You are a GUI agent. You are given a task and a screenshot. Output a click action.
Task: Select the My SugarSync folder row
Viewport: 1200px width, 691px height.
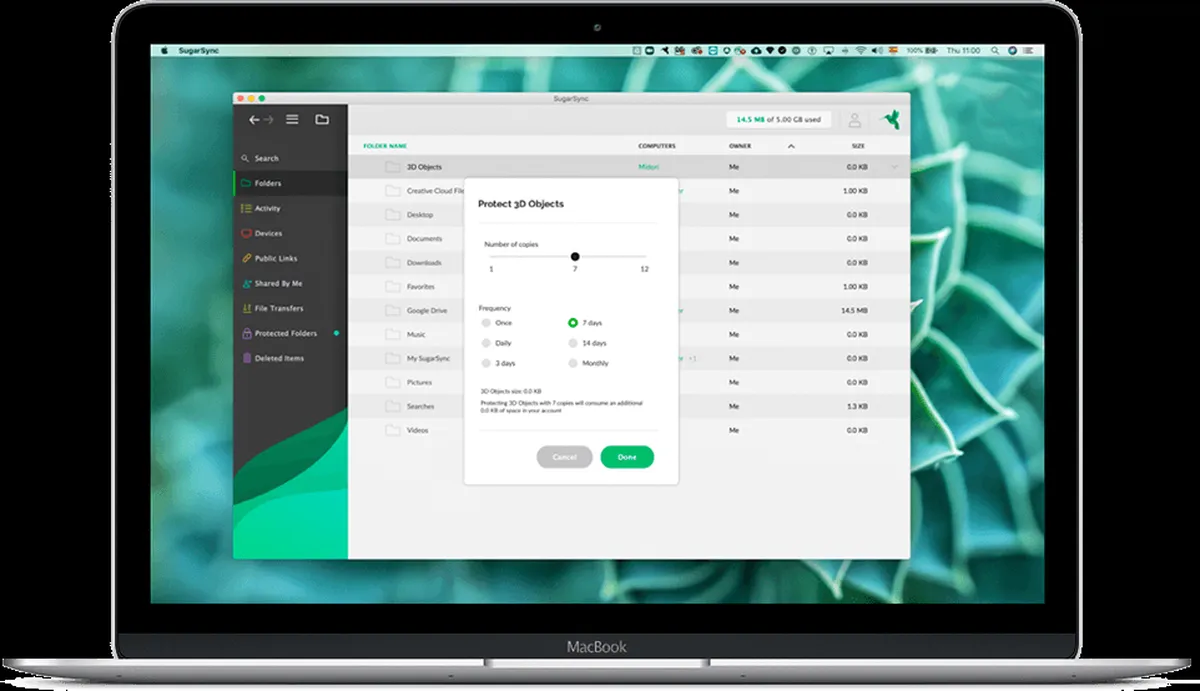coord(629,358)
